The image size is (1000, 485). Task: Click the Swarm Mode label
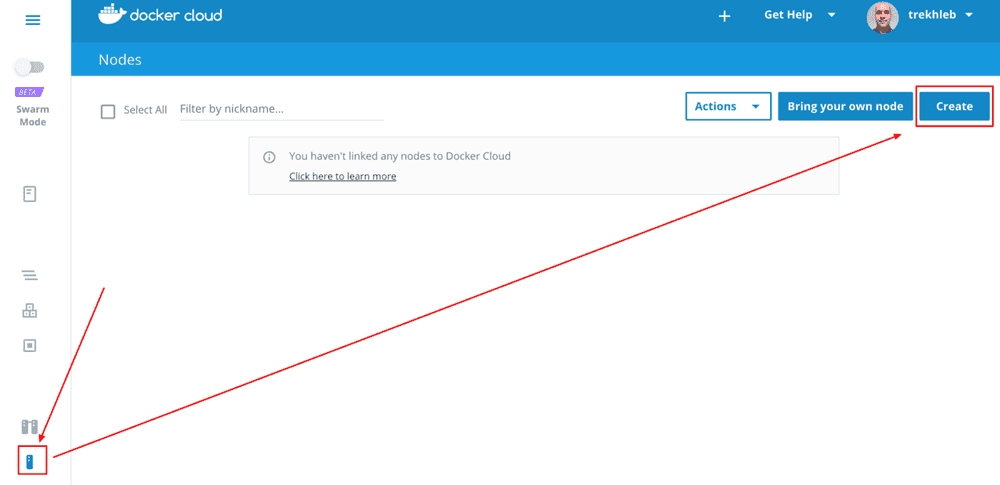33,116
